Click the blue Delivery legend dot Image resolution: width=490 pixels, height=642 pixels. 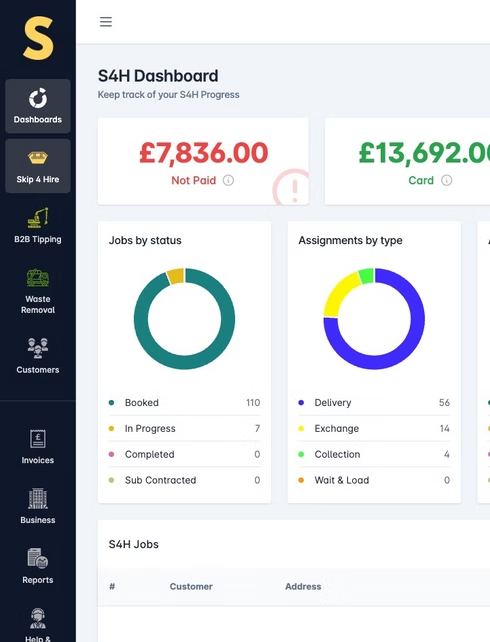point(301,402)
